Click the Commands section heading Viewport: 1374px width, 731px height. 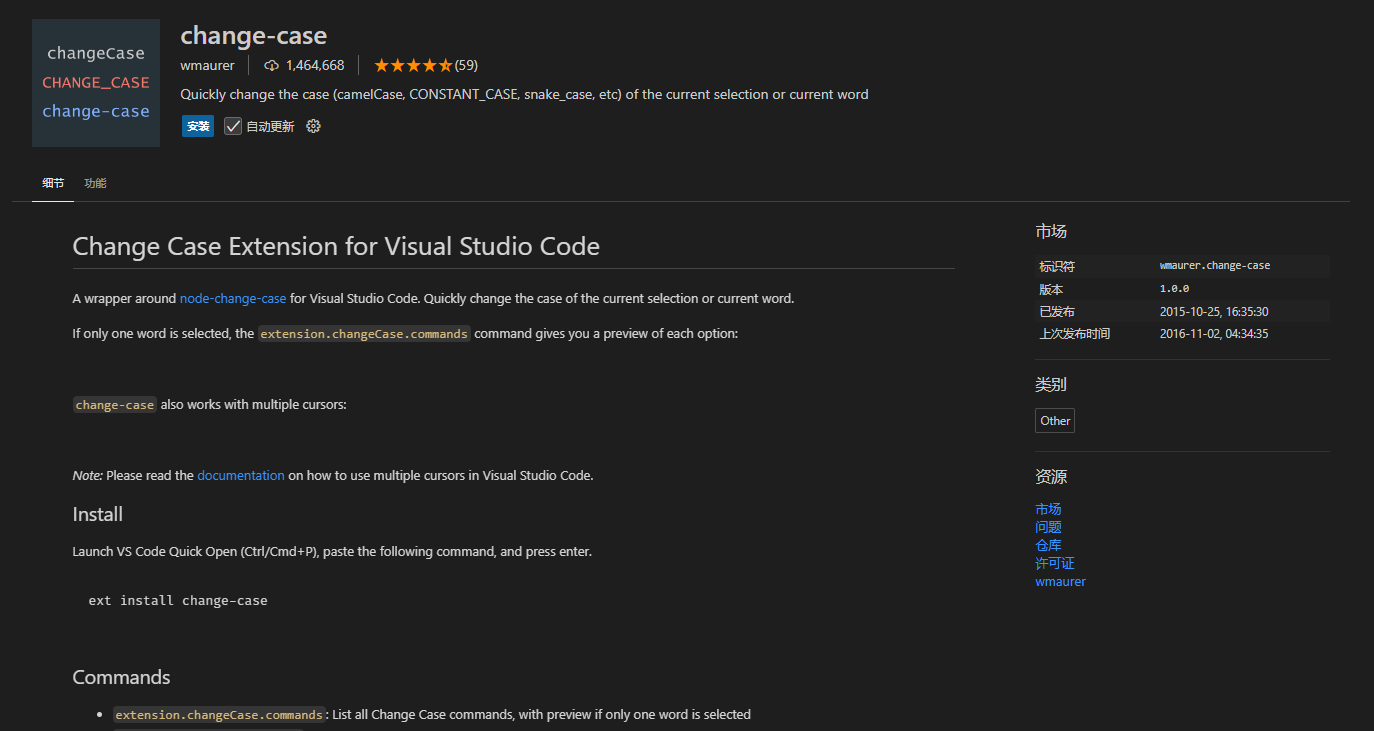(x=121, y=678)
